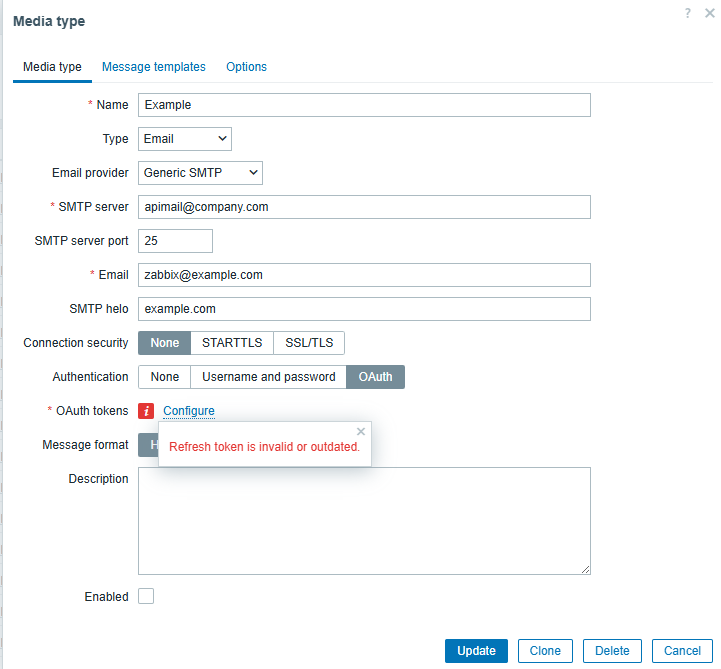Open the Options tab
The width and height of the screenshot is (721, 669).
(x=246, y=67)
